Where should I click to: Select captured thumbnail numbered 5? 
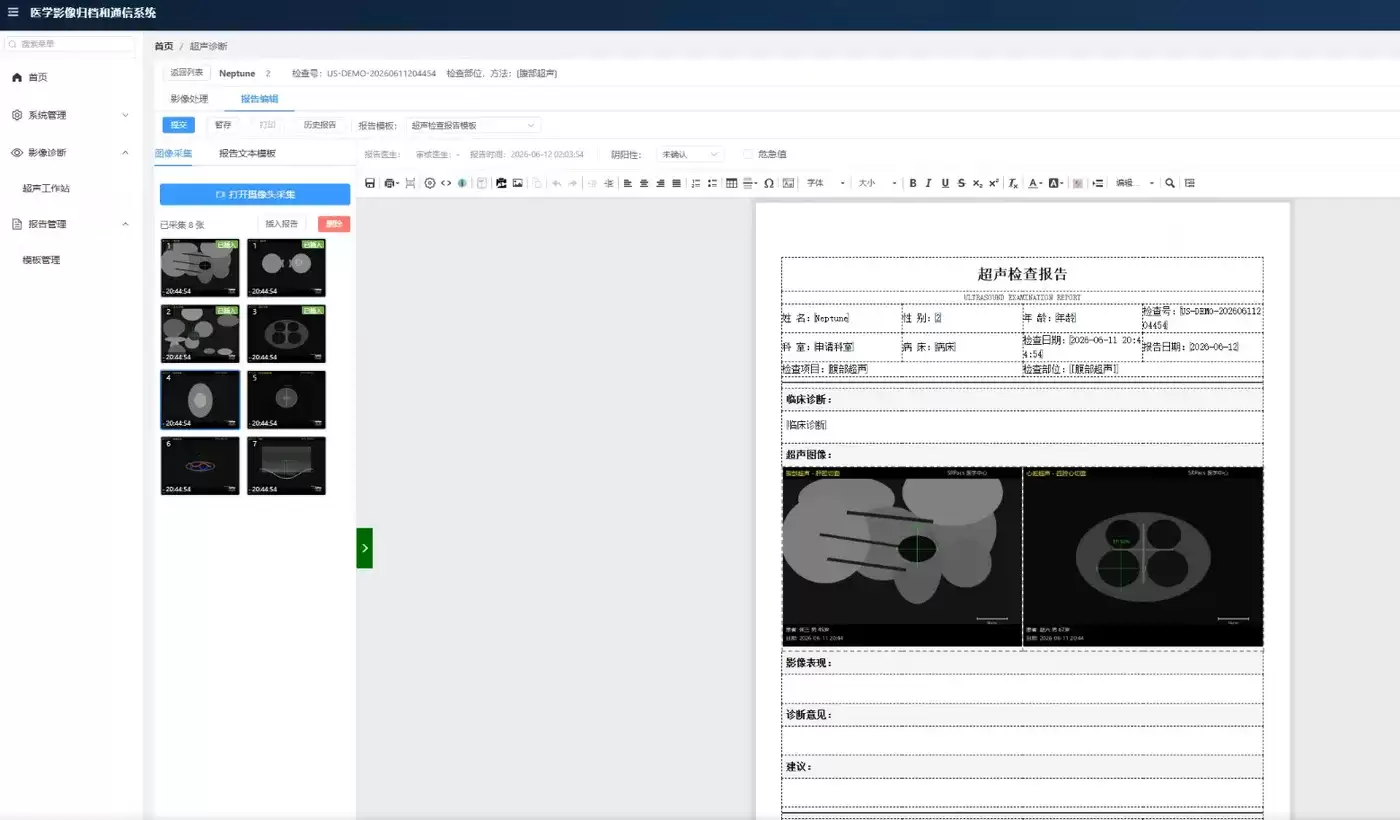click(286, 400)
